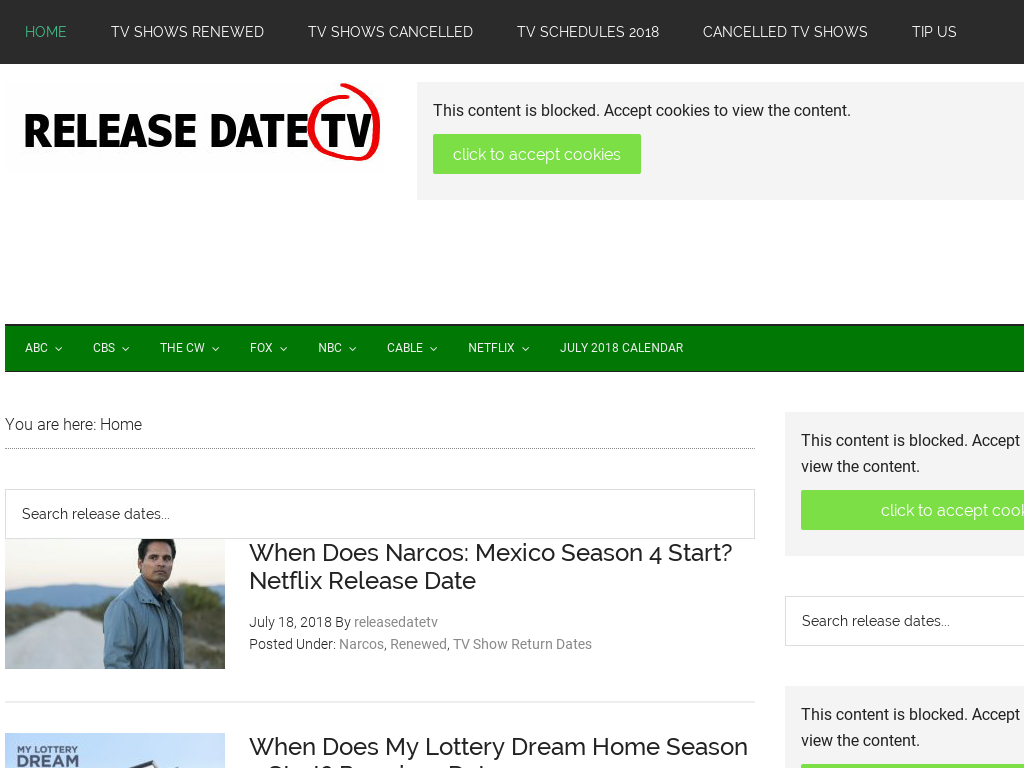The width and height of the screenshot is (1024, 768).
Task: Visit author releasedatetv link
Action: (396, 622)
